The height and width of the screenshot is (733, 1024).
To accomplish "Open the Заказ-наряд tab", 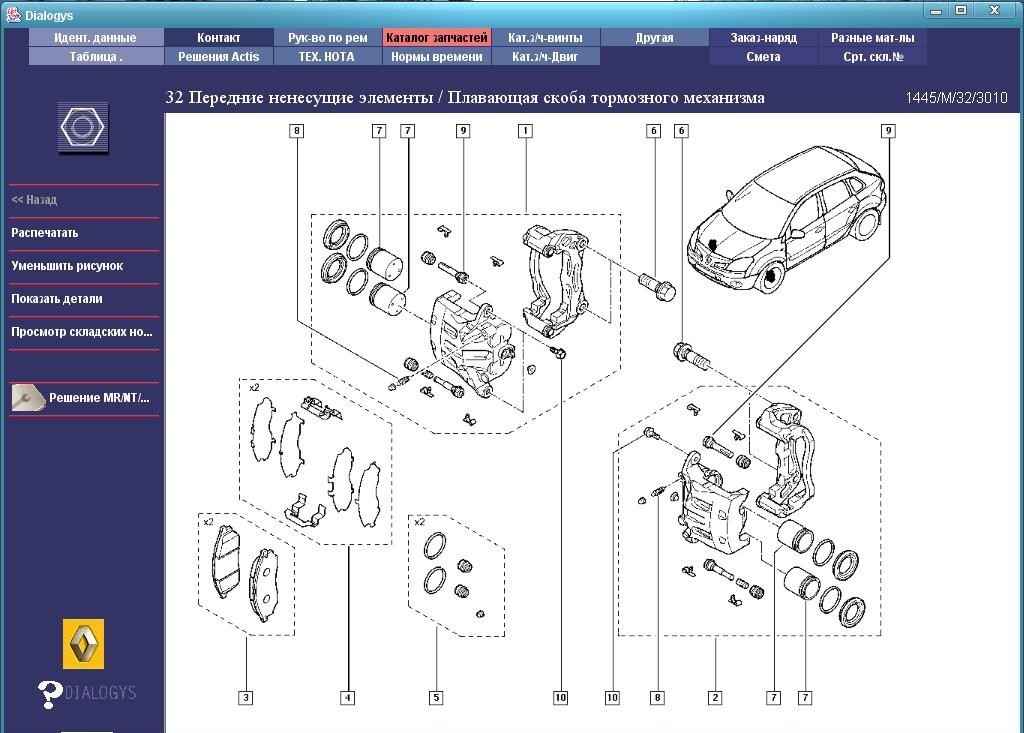I will 763,37.
